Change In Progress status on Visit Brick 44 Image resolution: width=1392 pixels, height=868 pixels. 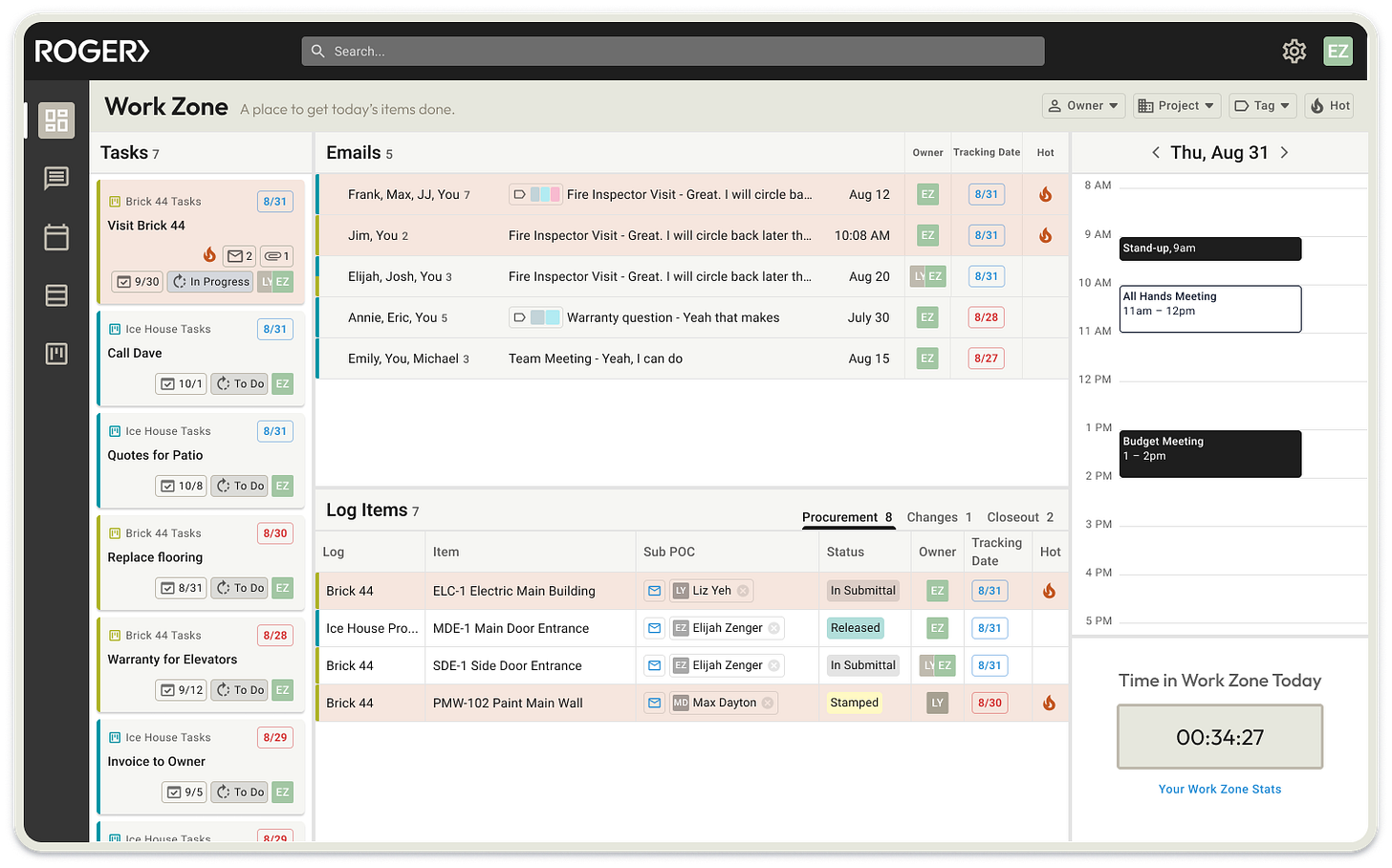point(210,282)
